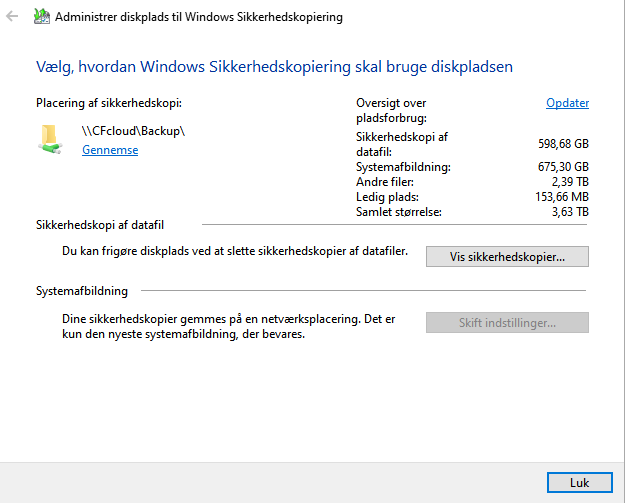Click the Windows Backup title icon
The width and height of the screenshot is (625, 503).
(x=42, y=16)
